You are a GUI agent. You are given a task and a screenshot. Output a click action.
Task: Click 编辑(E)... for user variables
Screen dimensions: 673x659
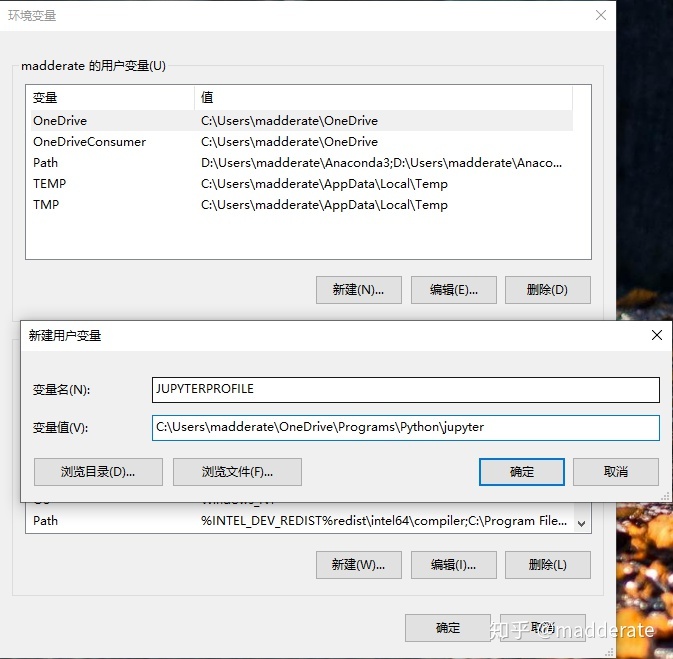click(x=454, y=290)
